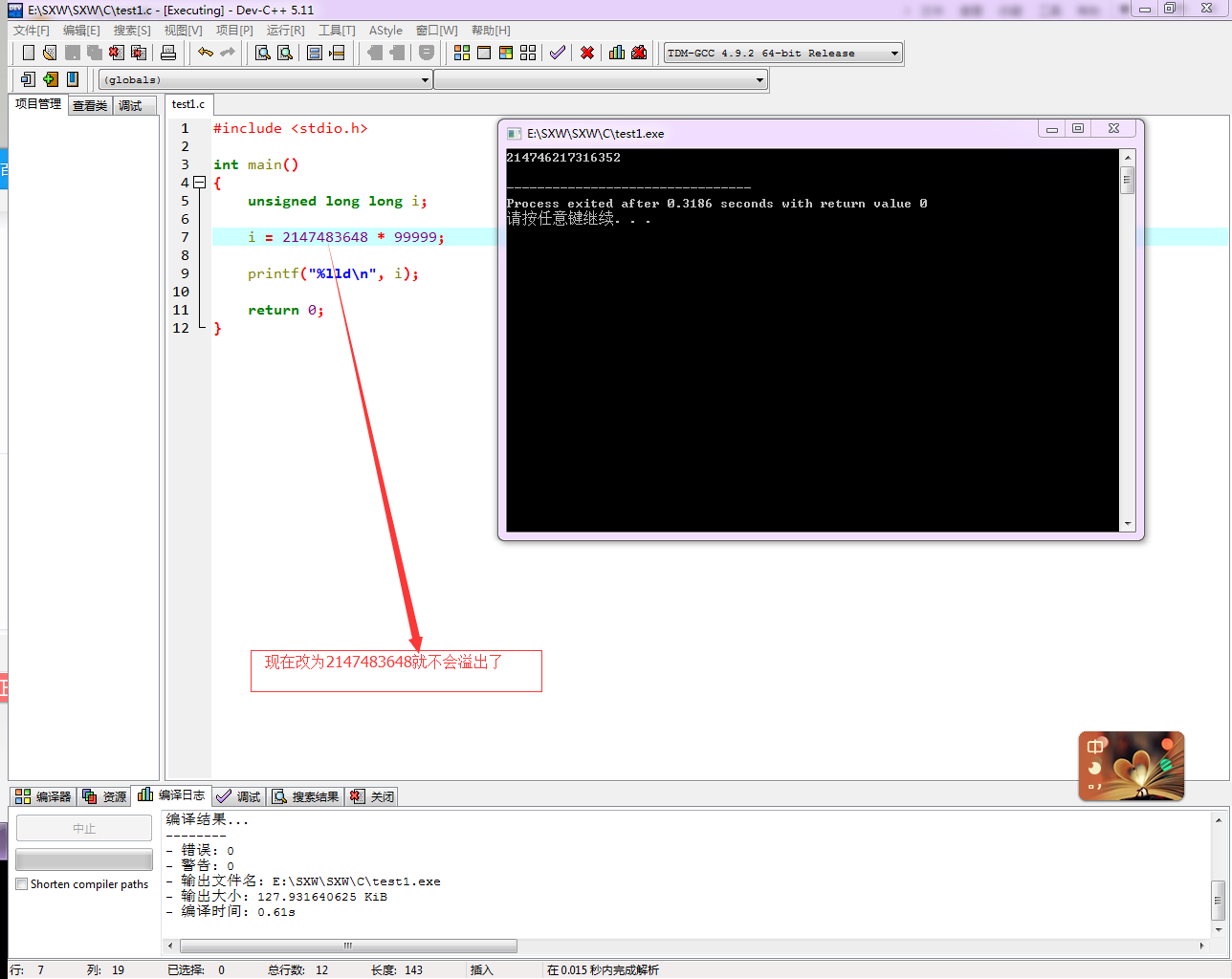Open the 视图[V] menu

[184, 31]
